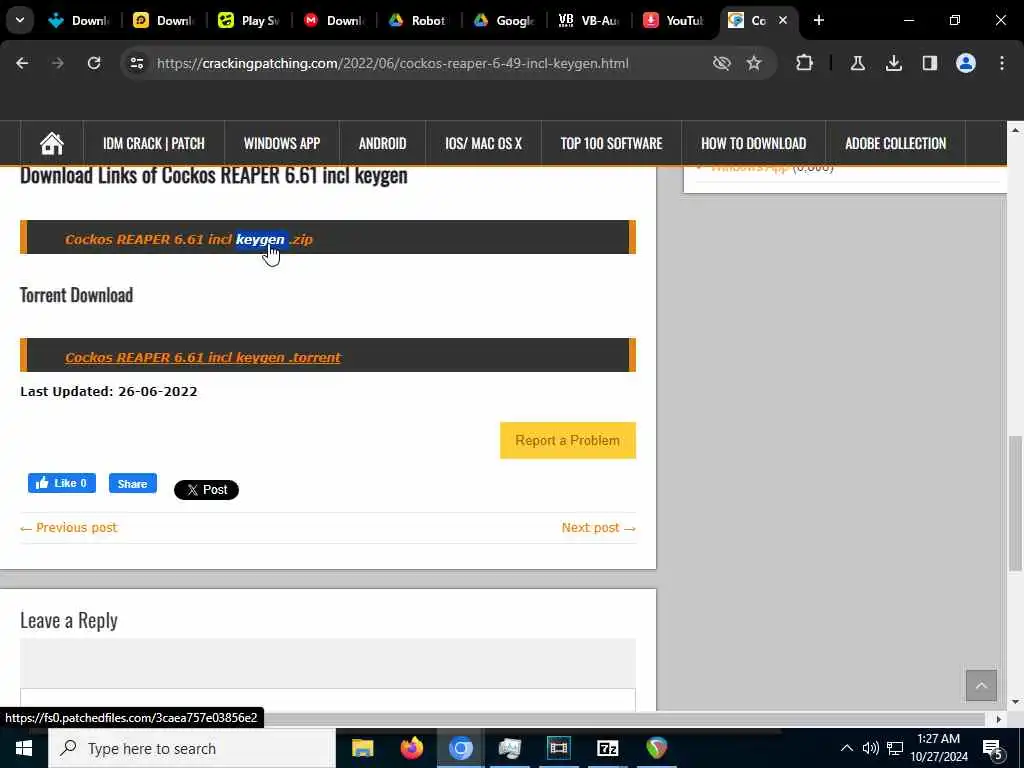Image resolution: width=1024 pixels, height=768 pixels.
Task: Switch to the Google Drive tab
Action: coord(504,20)
